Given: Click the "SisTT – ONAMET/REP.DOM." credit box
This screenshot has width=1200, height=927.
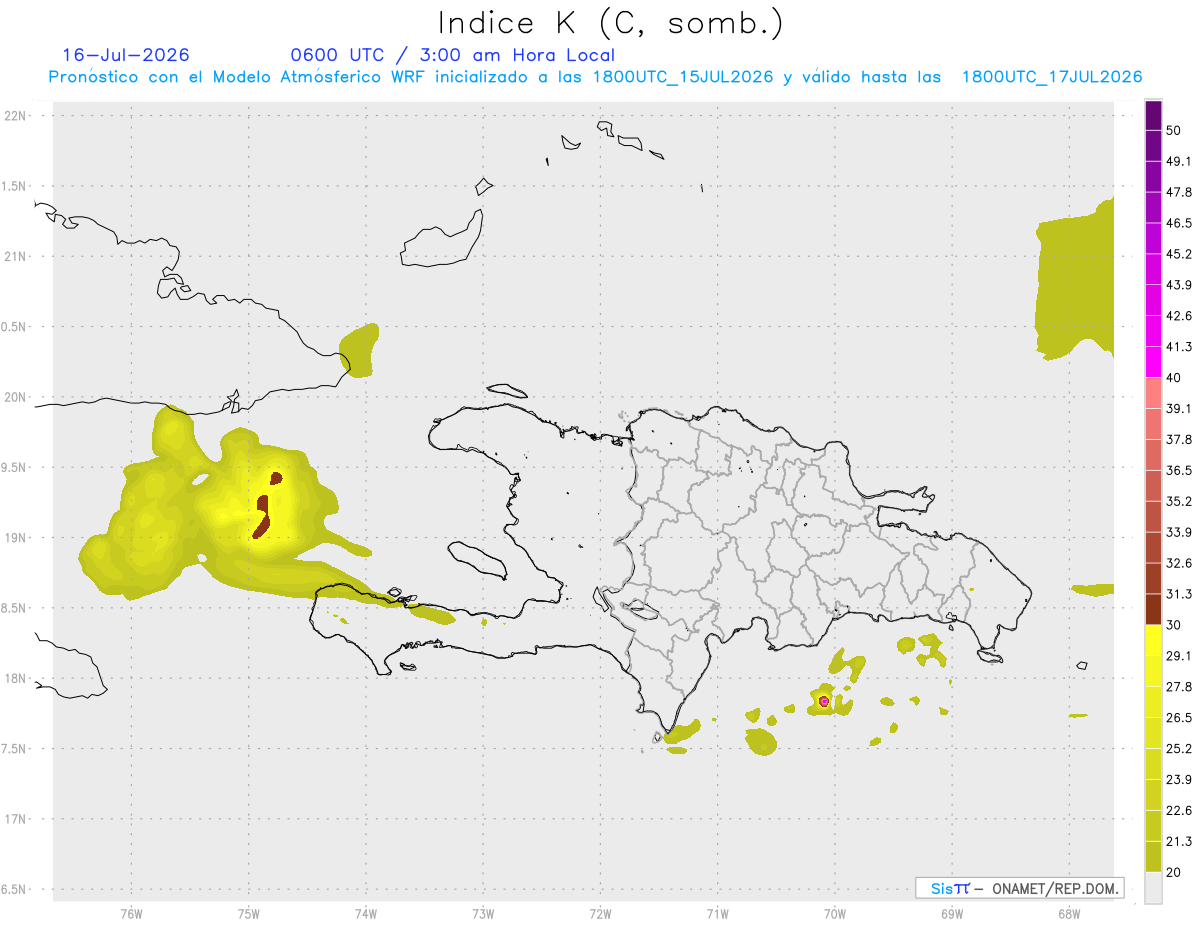Looking at the screenshot, I should 1020,888.
